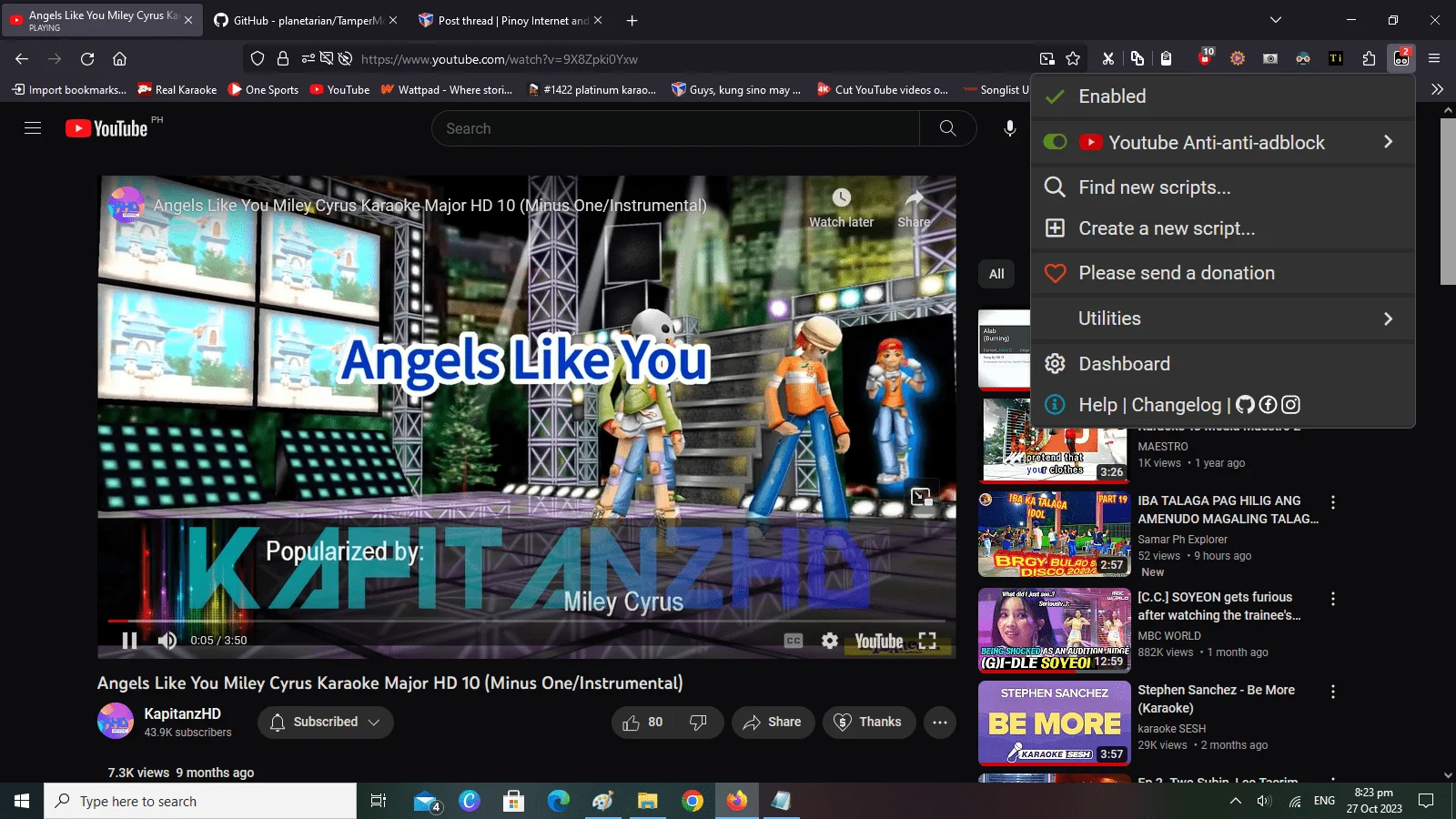Go to Firefox home page
The width and height of the screenshot is (1456, 819).
[119, 58]
